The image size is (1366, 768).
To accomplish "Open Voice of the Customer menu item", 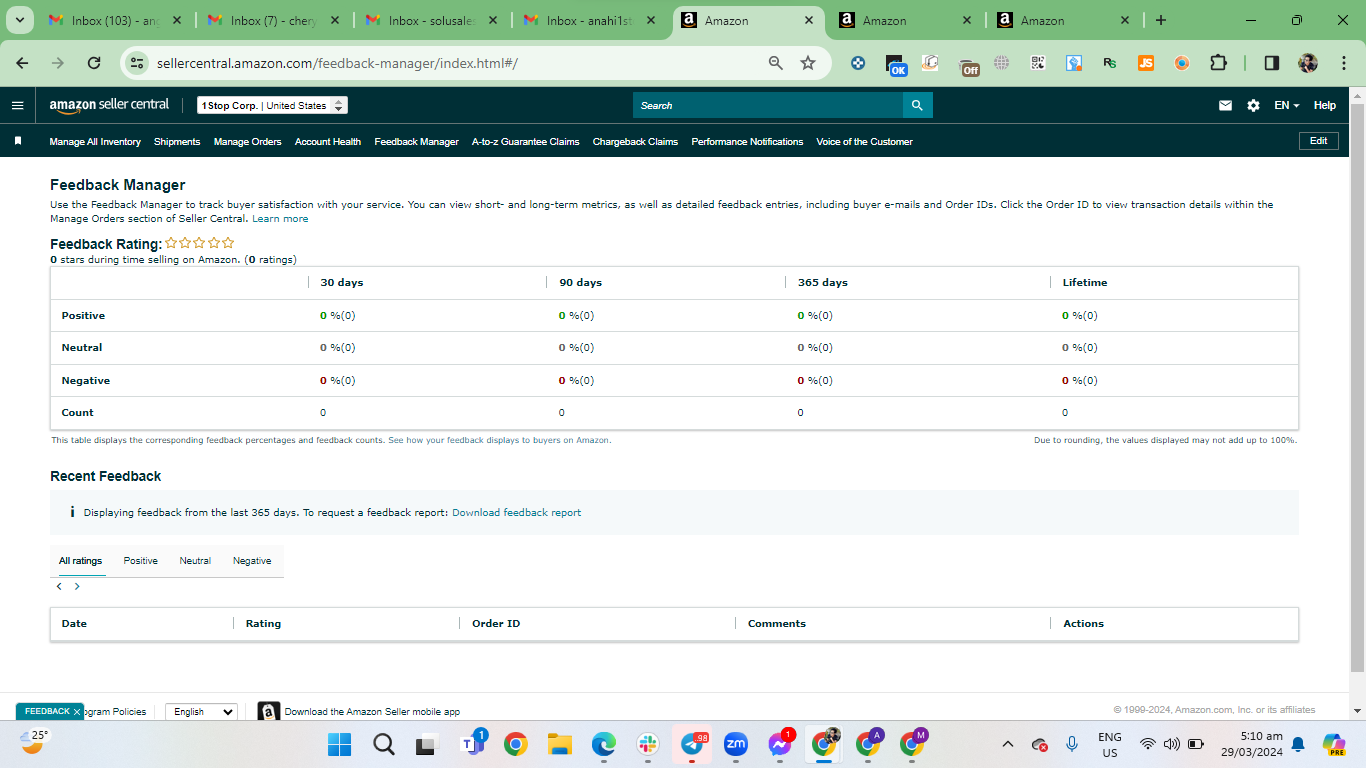I will (864, 142).
